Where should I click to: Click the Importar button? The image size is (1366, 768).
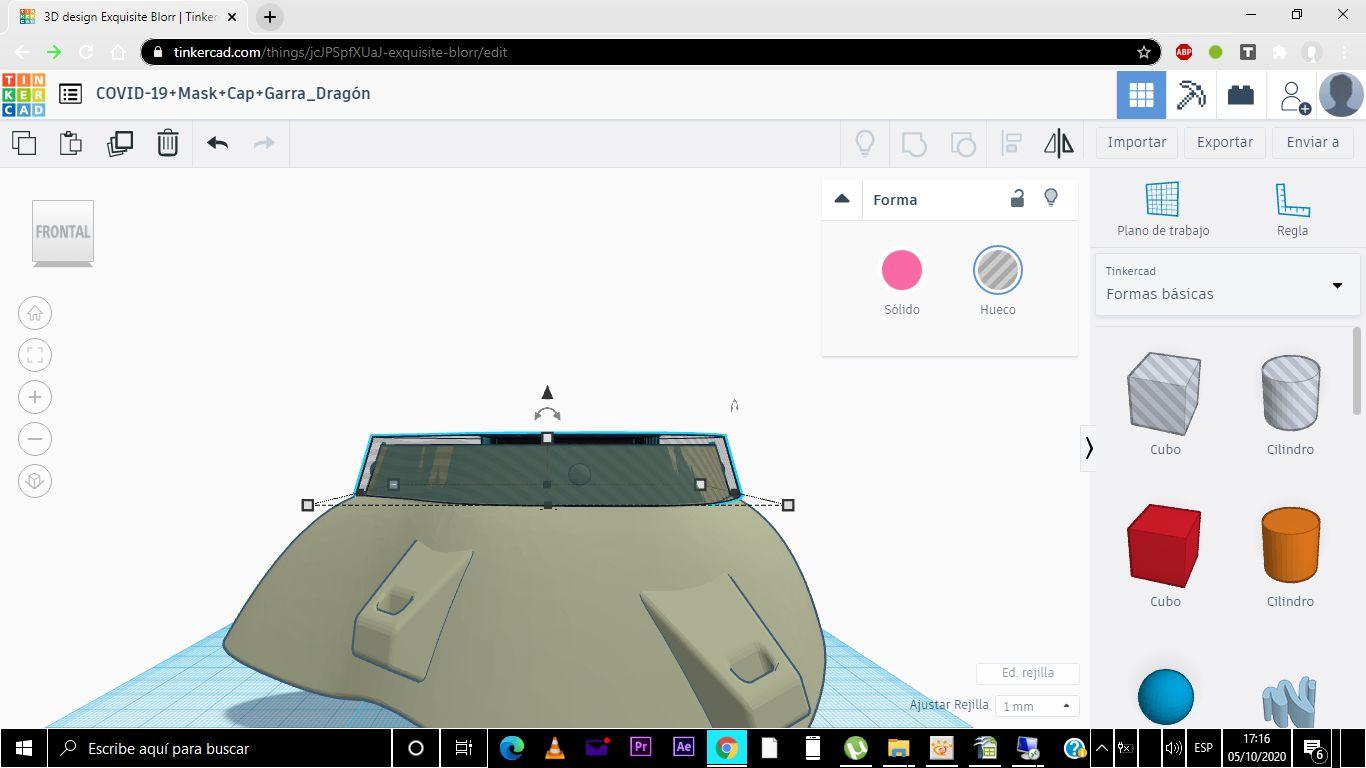pos(1136,142)
